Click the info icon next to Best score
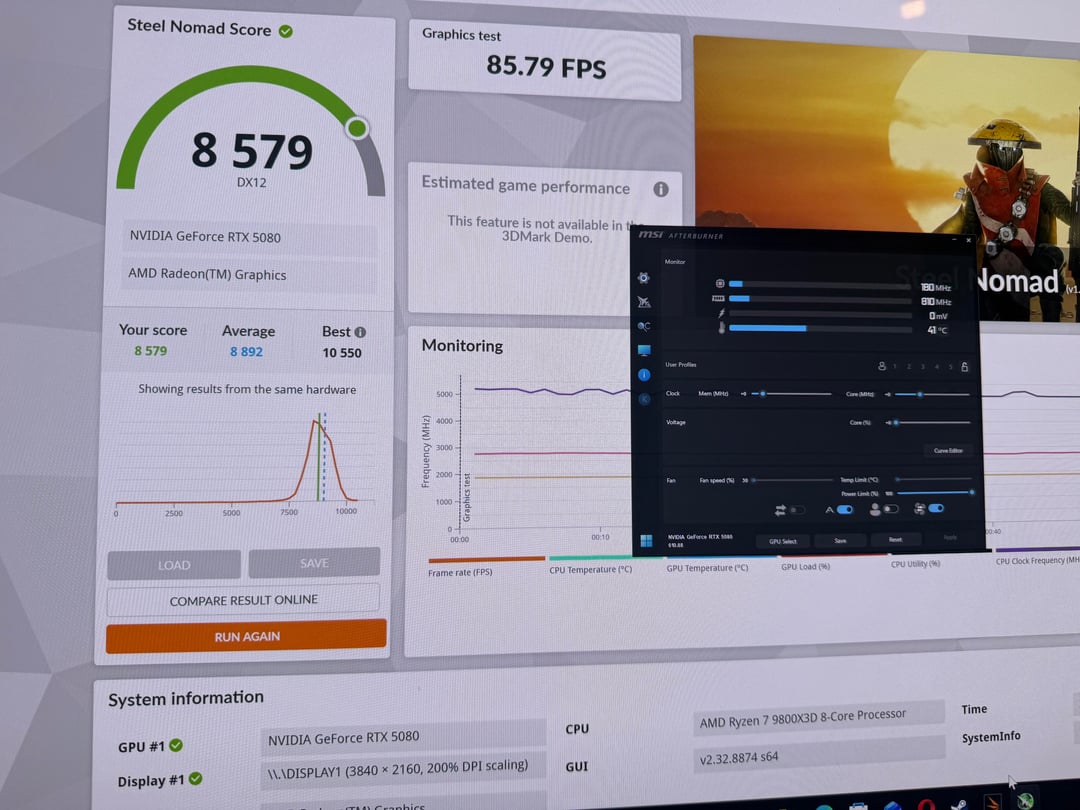 [x=360, y=332]
